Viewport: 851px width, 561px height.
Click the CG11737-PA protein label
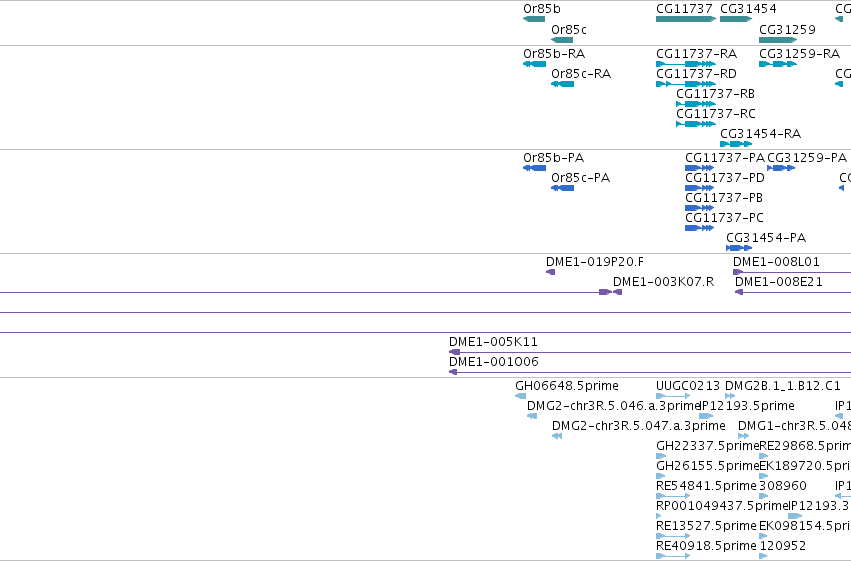[x=725, y=158]
